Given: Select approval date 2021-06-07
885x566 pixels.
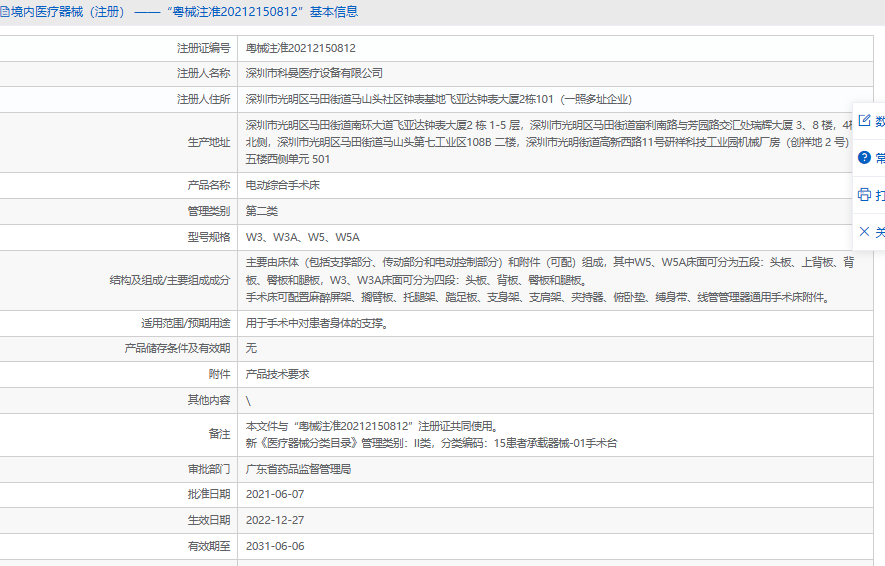Looking at the screenshot, I should (x=275, y=494).
